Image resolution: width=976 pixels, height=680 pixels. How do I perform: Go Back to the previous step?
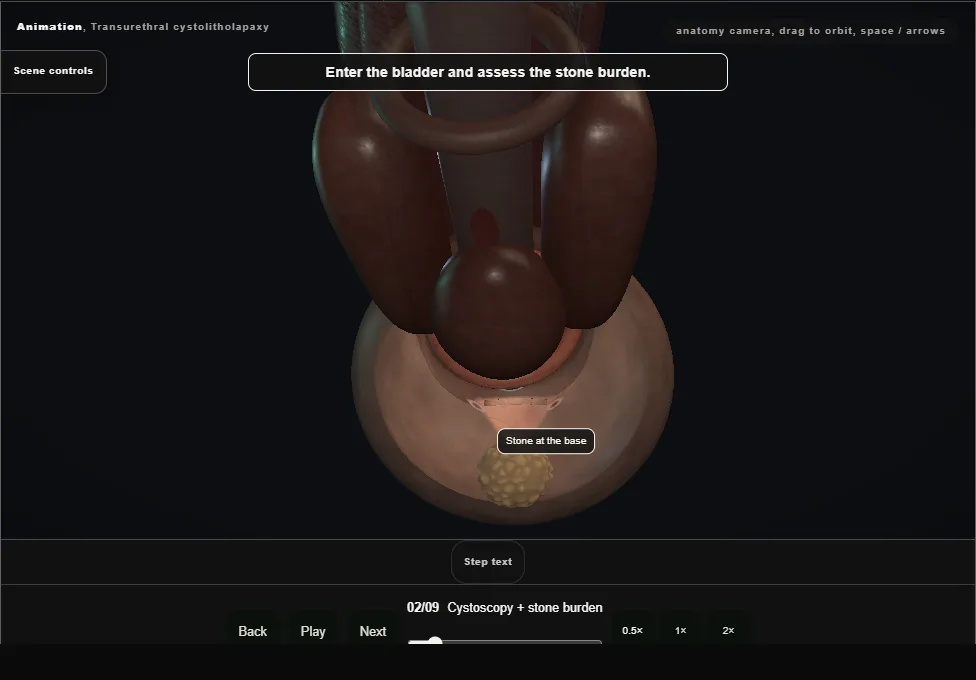[252, 631]
